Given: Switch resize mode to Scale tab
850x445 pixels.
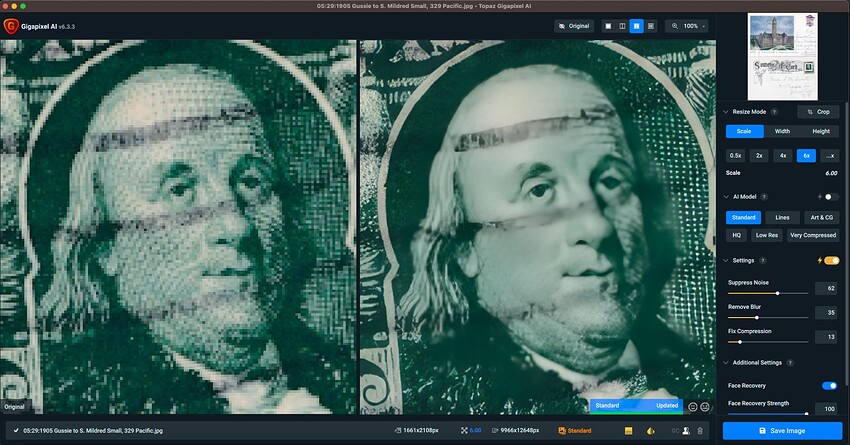Looking at the screenshot, I should click(744, 131).
